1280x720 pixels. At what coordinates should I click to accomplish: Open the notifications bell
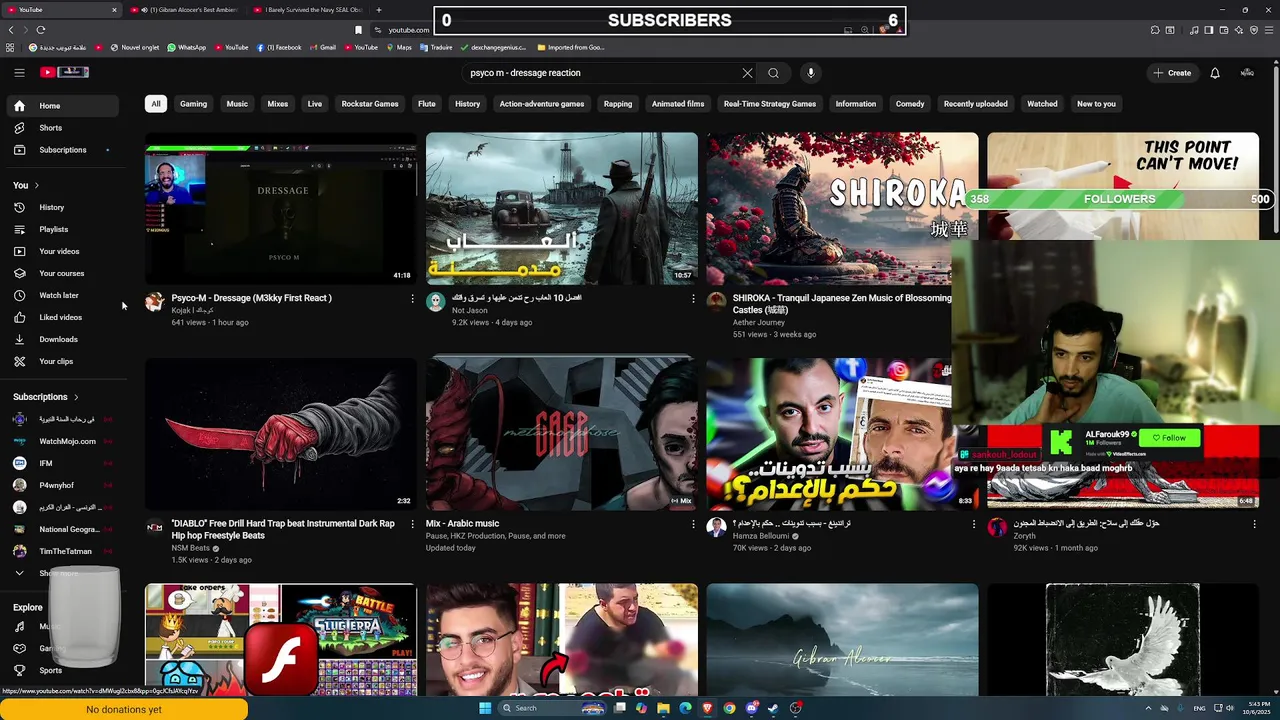pyautogui.click(x=1215, y=73)
